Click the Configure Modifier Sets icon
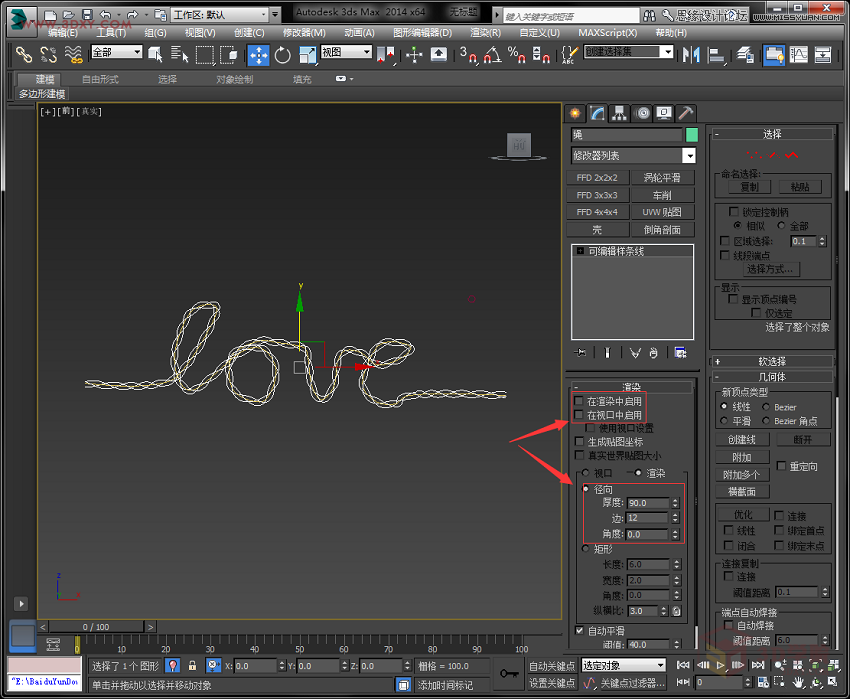 coord(680,353)
